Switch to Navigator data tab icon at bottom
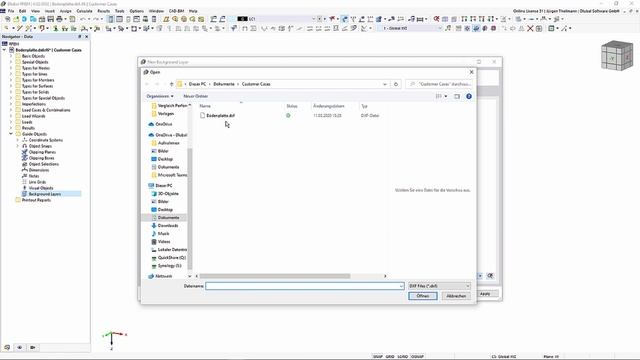The height and width of the screenshot is (360, 640). click(x=7, y=347)
